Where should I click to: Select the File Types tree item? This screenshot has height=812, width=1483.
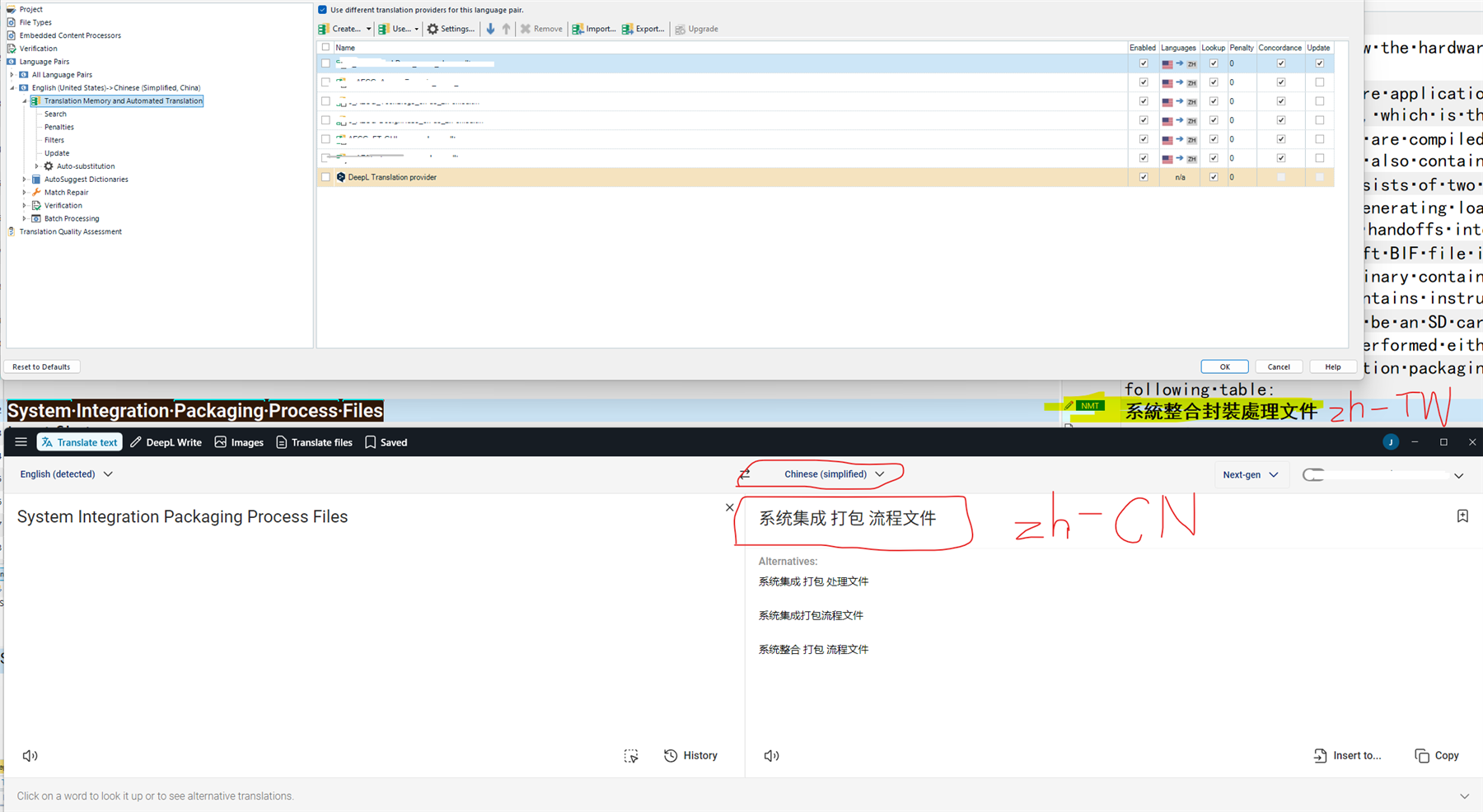35,22
